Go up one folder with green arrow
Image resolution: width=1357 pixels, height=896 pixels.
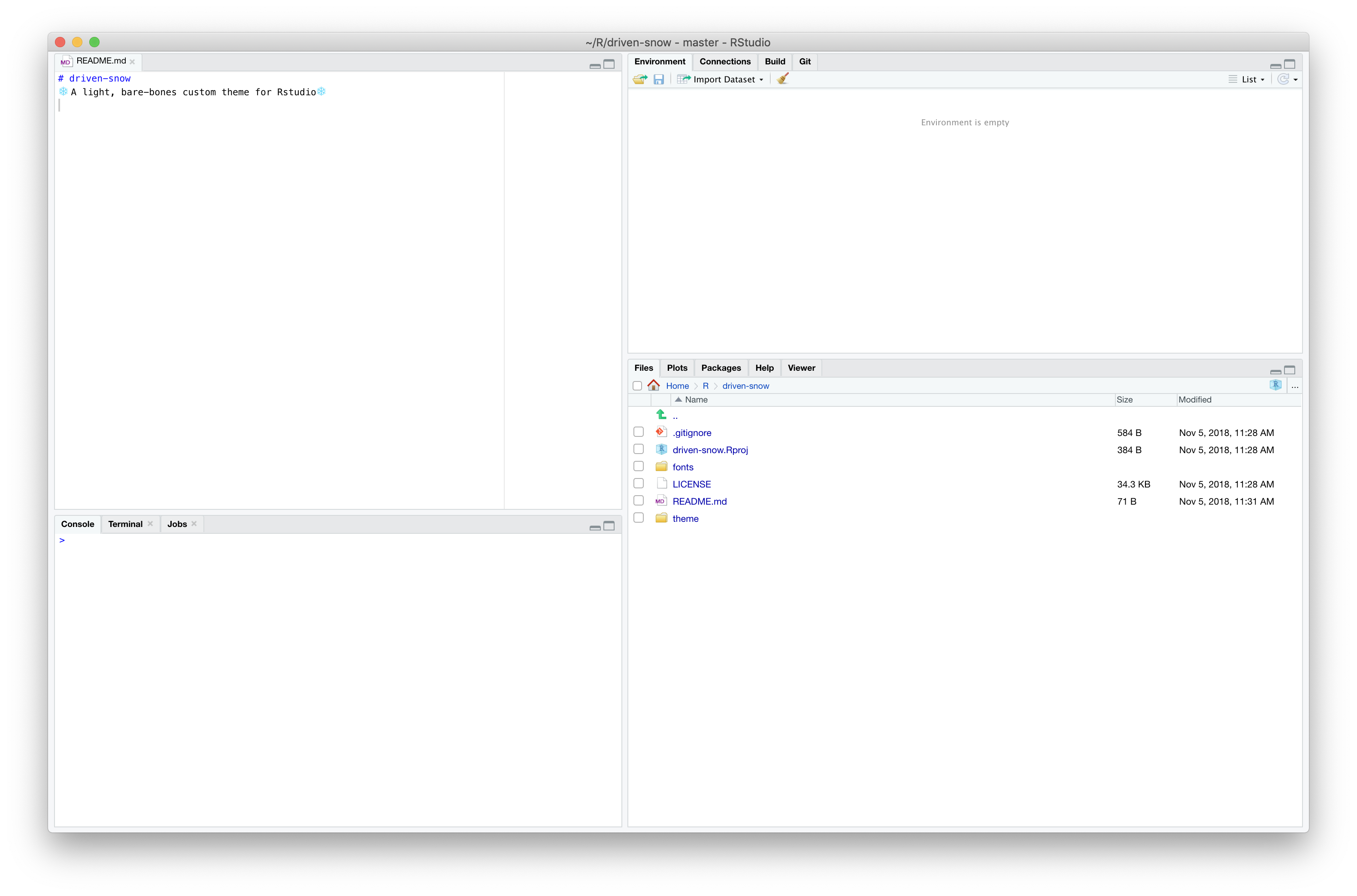click(661, 415)
